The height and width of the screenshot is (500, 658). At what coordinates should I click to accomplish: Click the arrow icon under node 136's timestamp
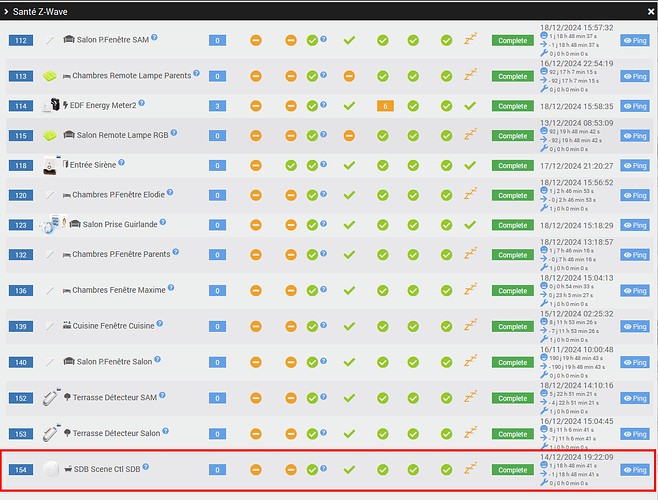tap(544, 295)
